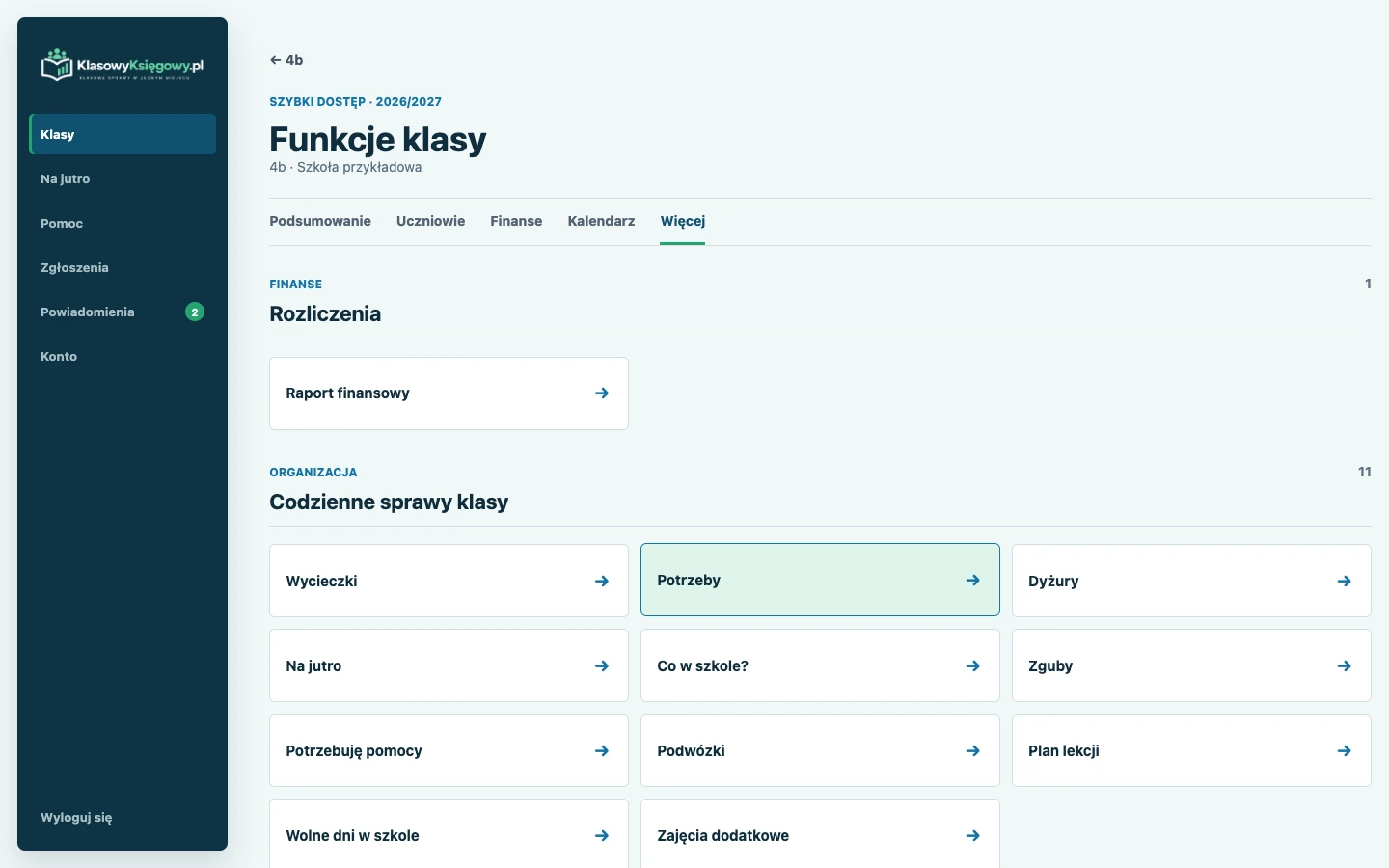Click the Codzienne sprawy klasy heading
1389x868 pixels.
point(389,502)
